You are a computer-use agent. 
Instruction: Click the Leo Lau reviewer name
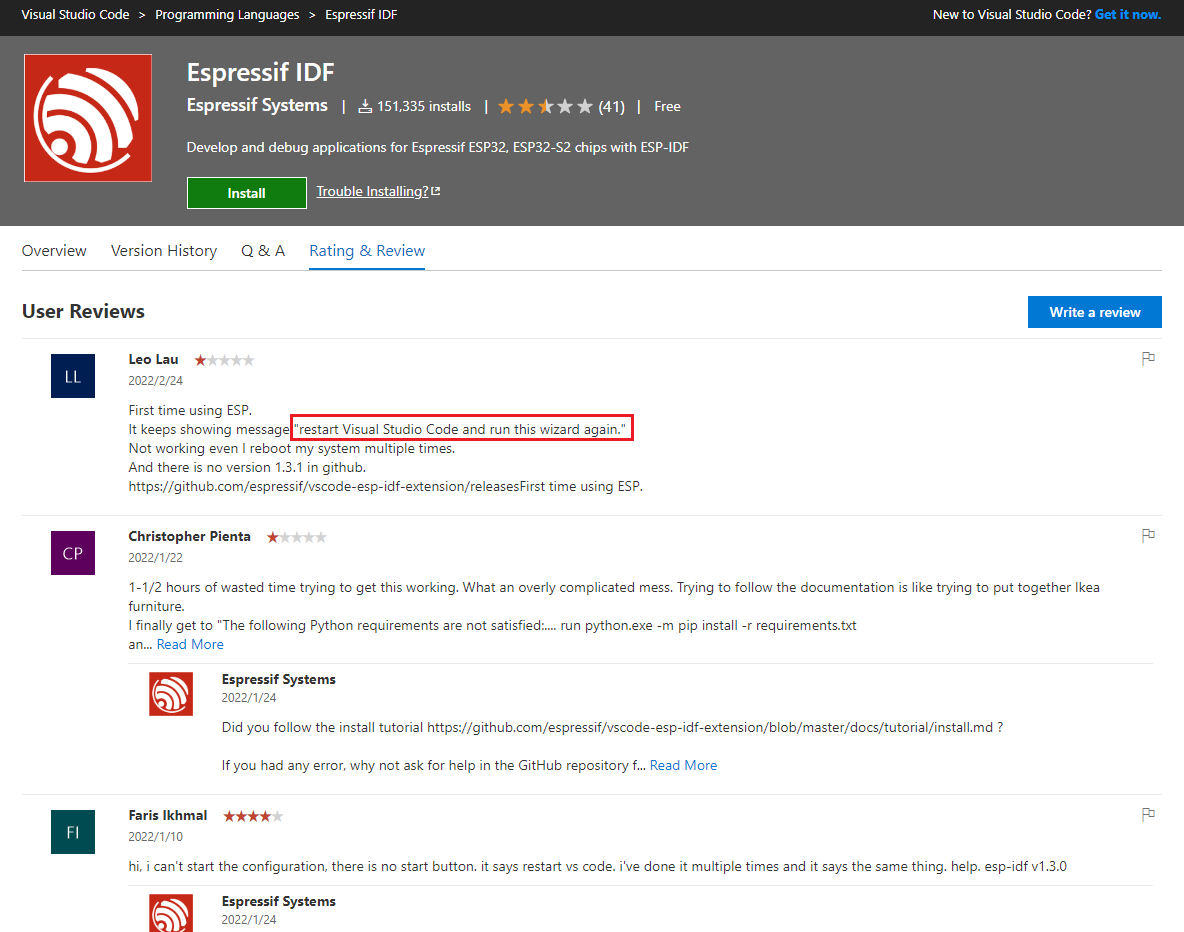(153, 360)
